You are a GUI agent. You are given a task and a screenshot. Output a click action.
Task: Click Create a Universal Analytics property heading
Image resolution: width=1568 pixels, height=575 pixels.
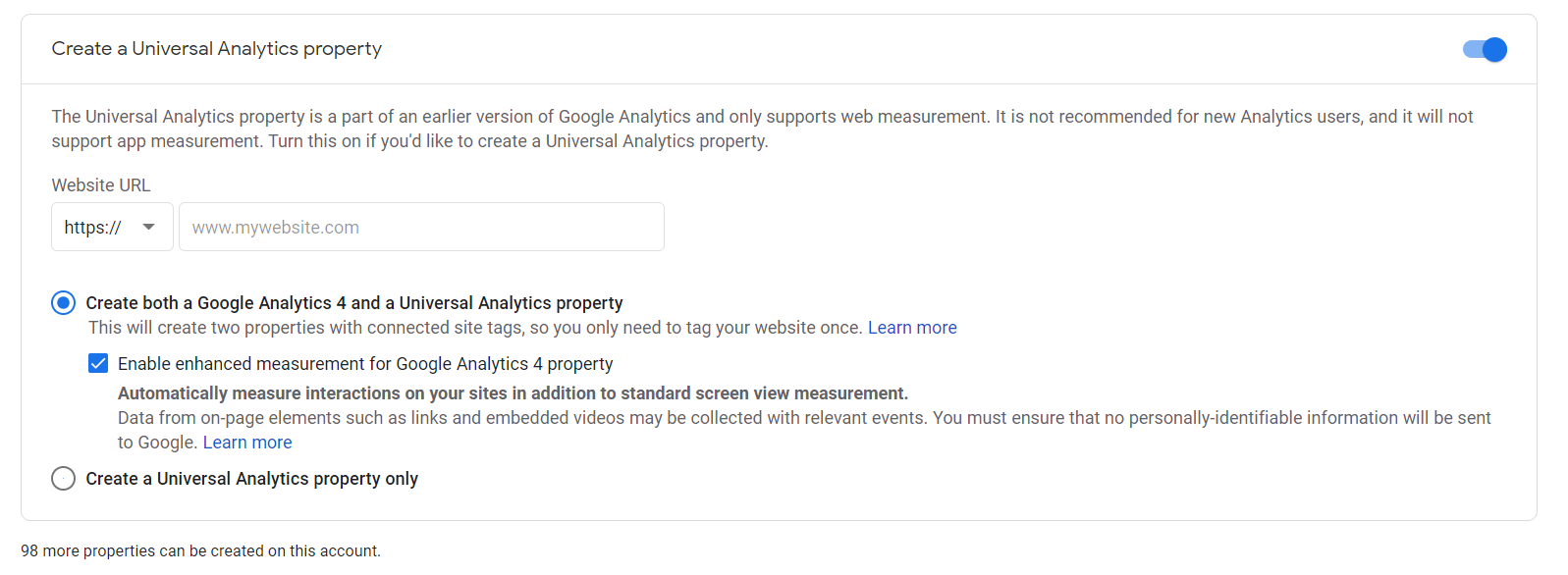(217, 49)
